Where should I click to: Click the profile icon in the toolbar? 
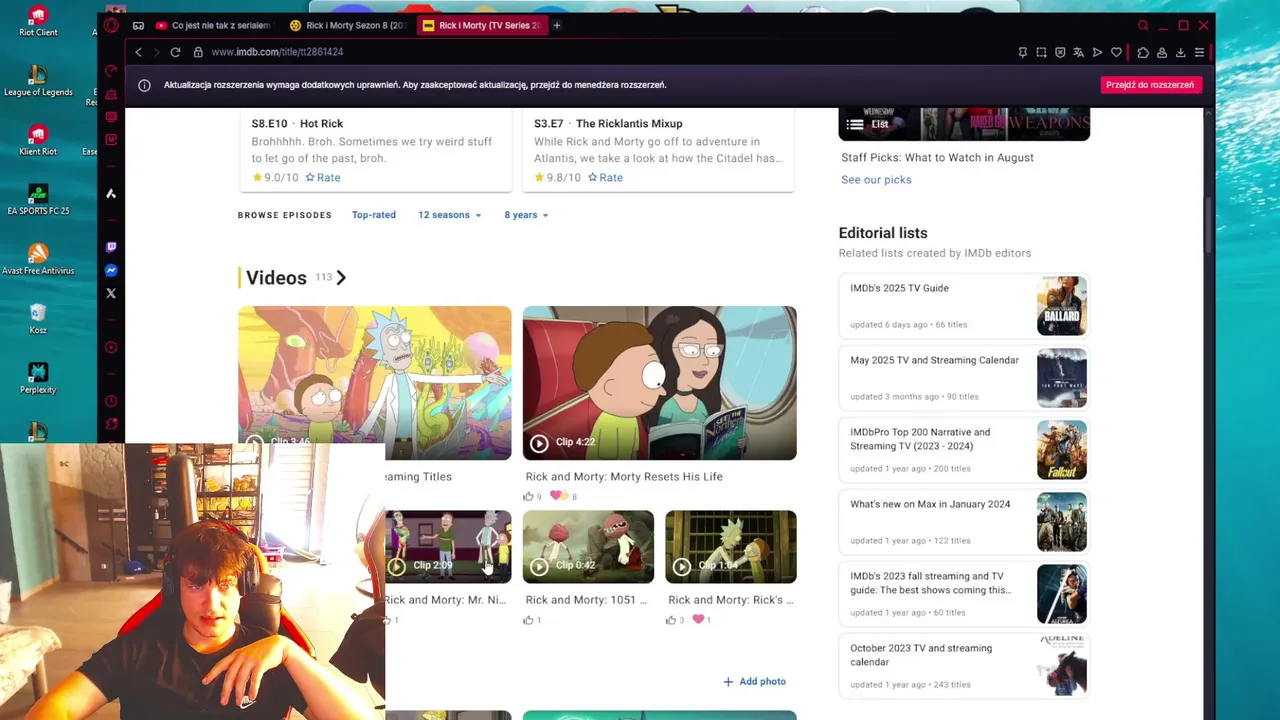point(1162,52)
